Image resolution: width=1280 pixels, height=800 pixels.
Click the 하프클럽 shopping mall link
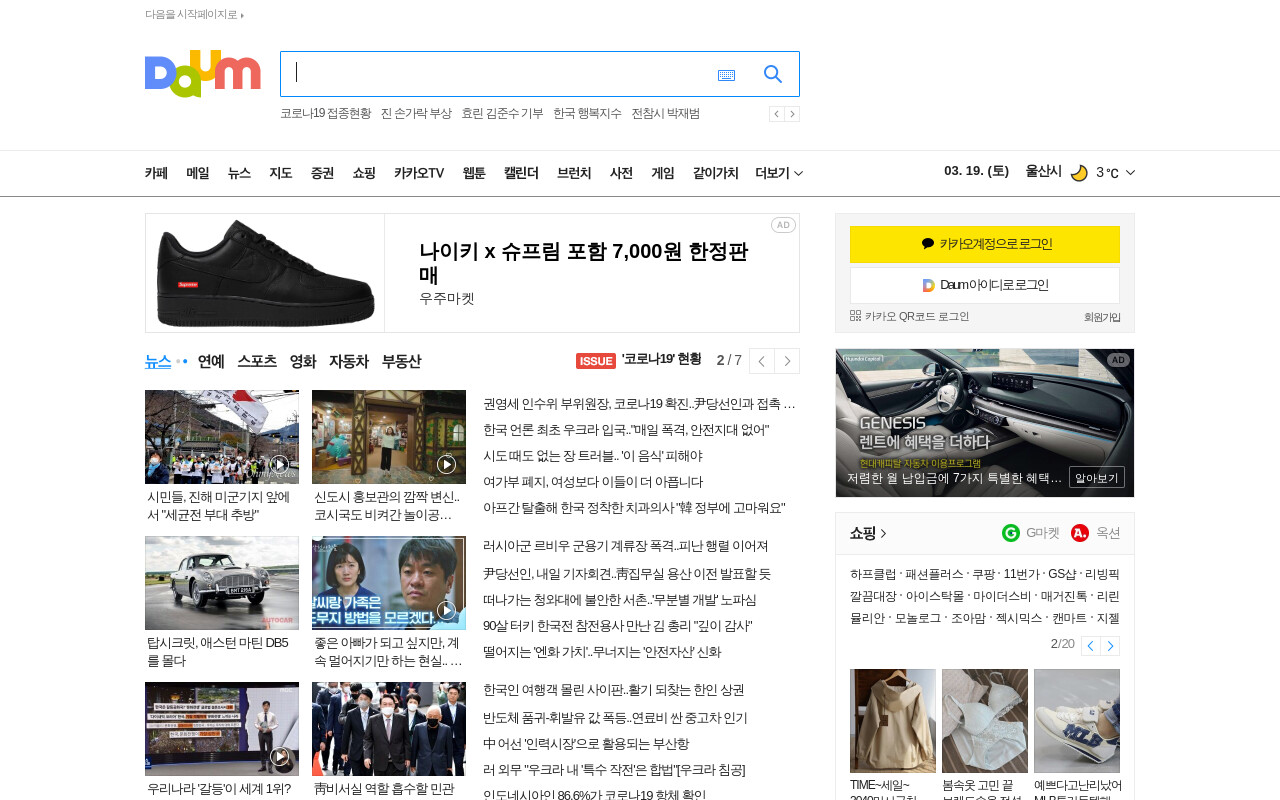pyautogui.click(x=873, y=574)
